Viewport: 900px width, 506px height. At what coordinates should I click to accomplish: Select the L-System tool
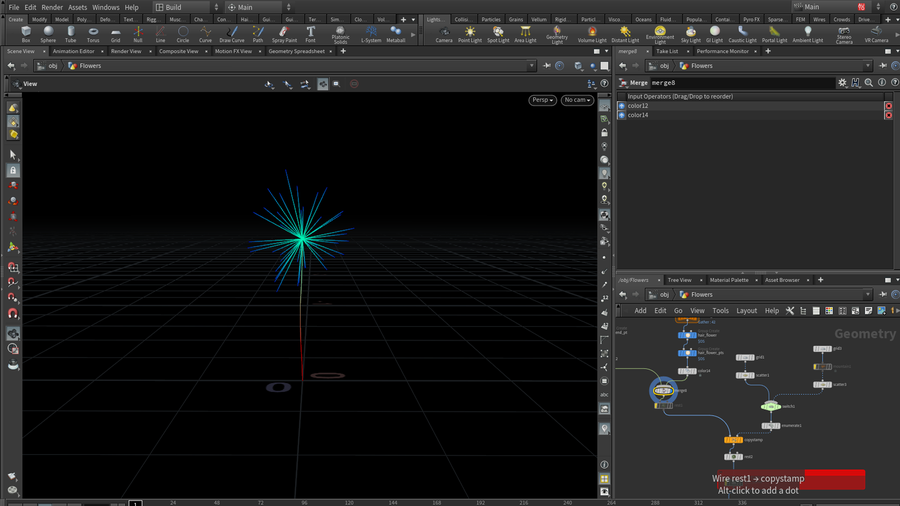(371, 34)
